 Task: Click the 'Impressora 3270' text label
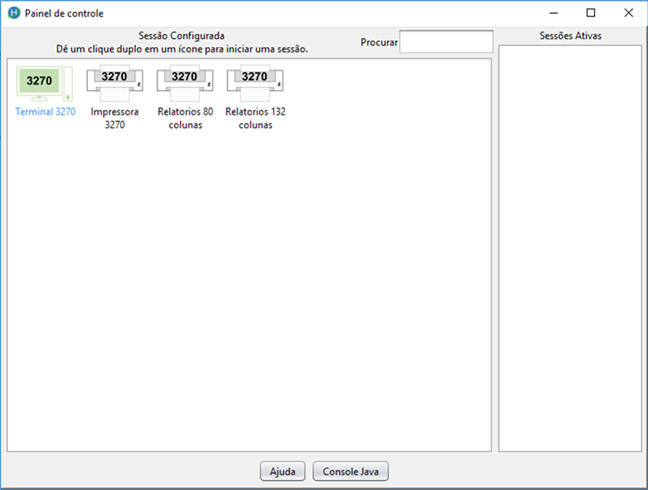(114, 118)
